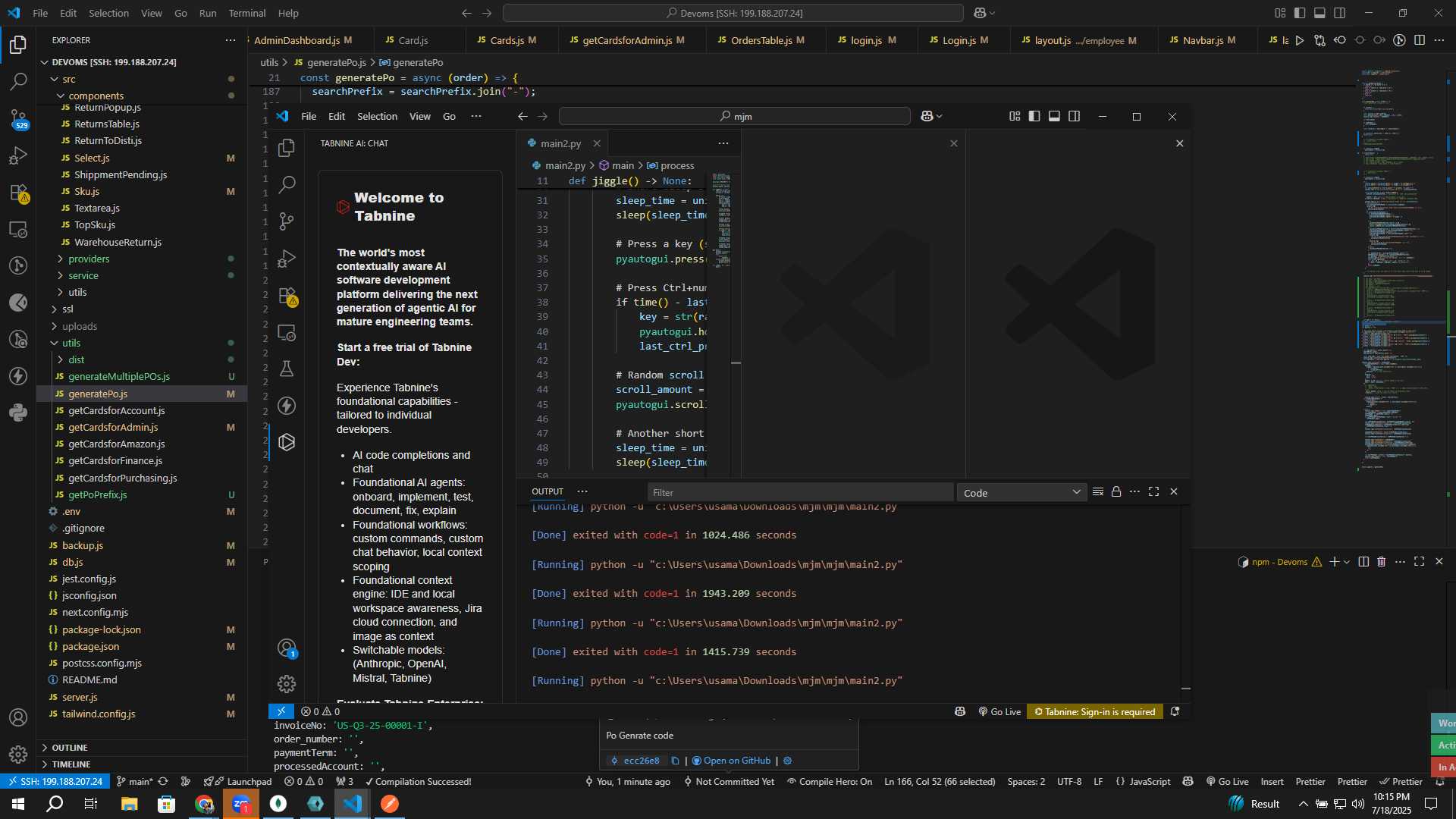The width and height of the screenshot is (1456, 819).
Task: Open Chrome from the taskbar
Action: pyautogui.click(x=204, y=804)
